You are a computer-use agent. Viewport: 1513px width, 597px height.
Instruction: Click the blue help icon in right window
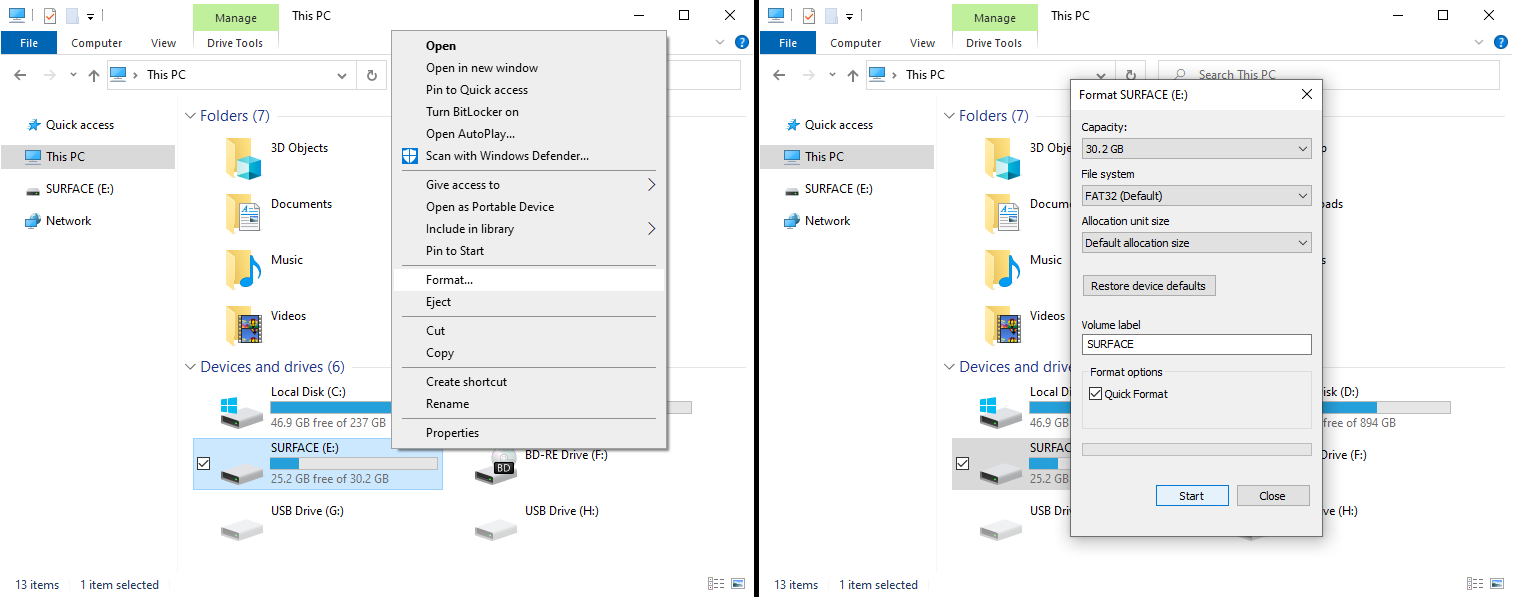[1500, 43]
